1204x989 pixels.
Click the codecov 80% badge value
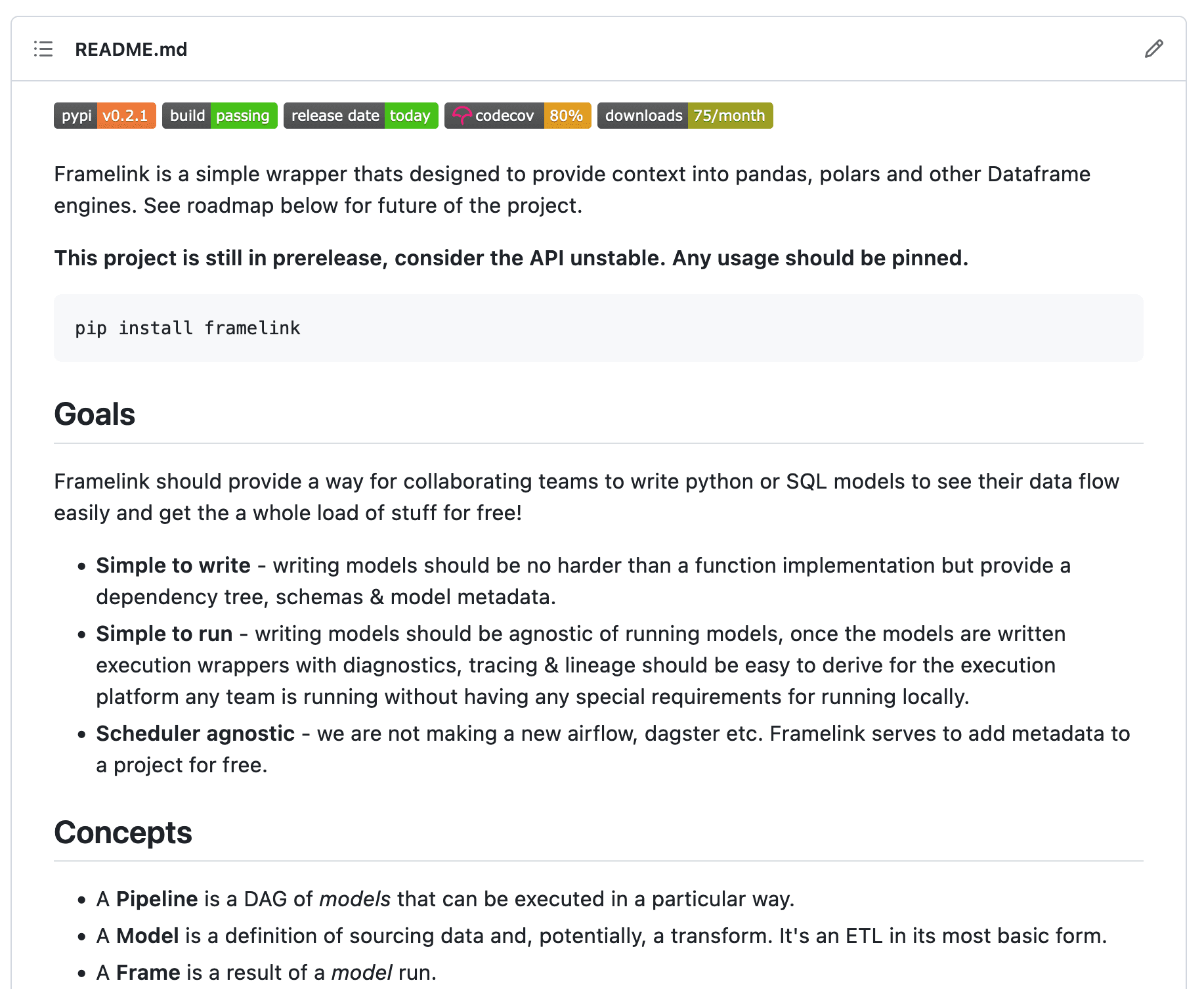click(567, 116)
